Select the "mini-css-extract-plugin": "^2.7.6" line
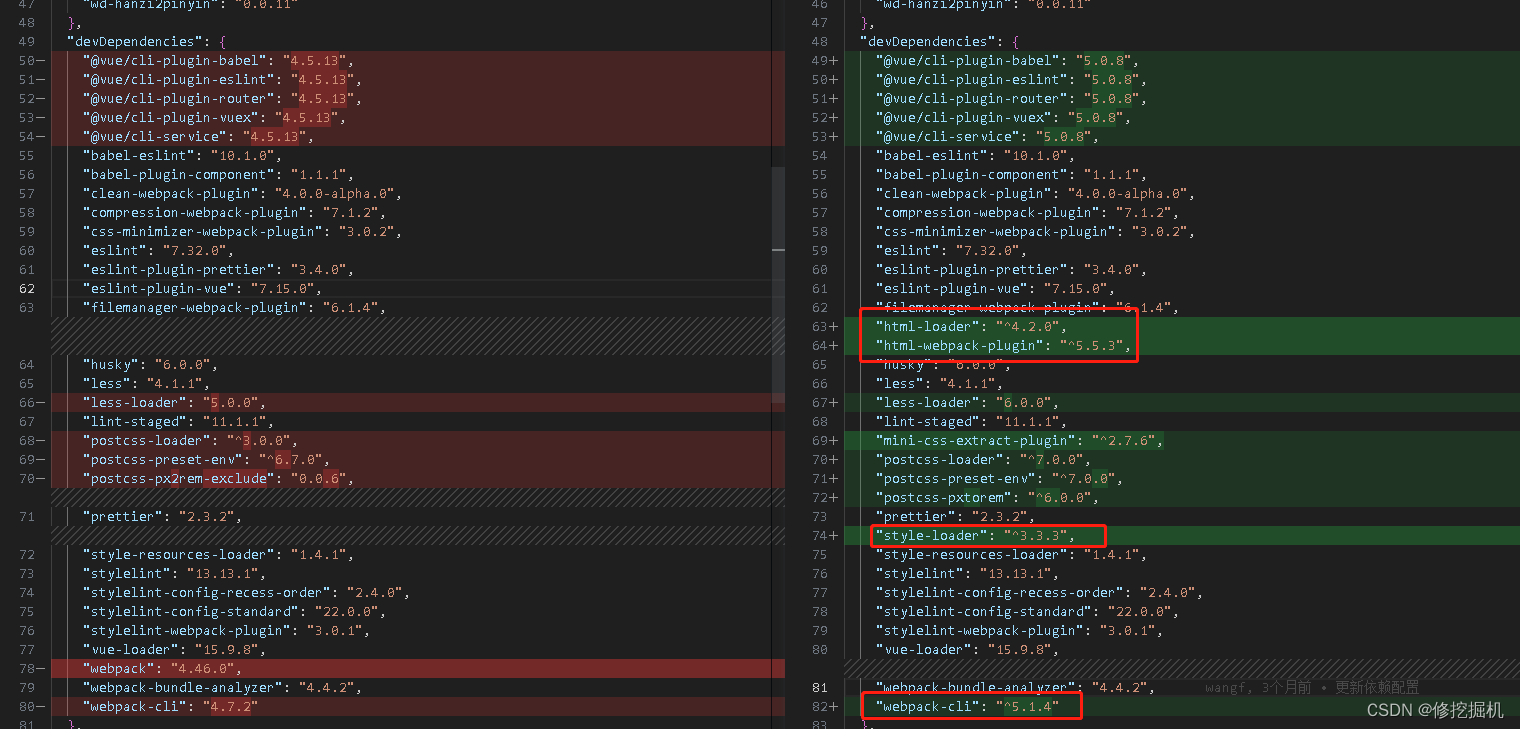This screenshot has height=729, width=1520. point(1182,441)
